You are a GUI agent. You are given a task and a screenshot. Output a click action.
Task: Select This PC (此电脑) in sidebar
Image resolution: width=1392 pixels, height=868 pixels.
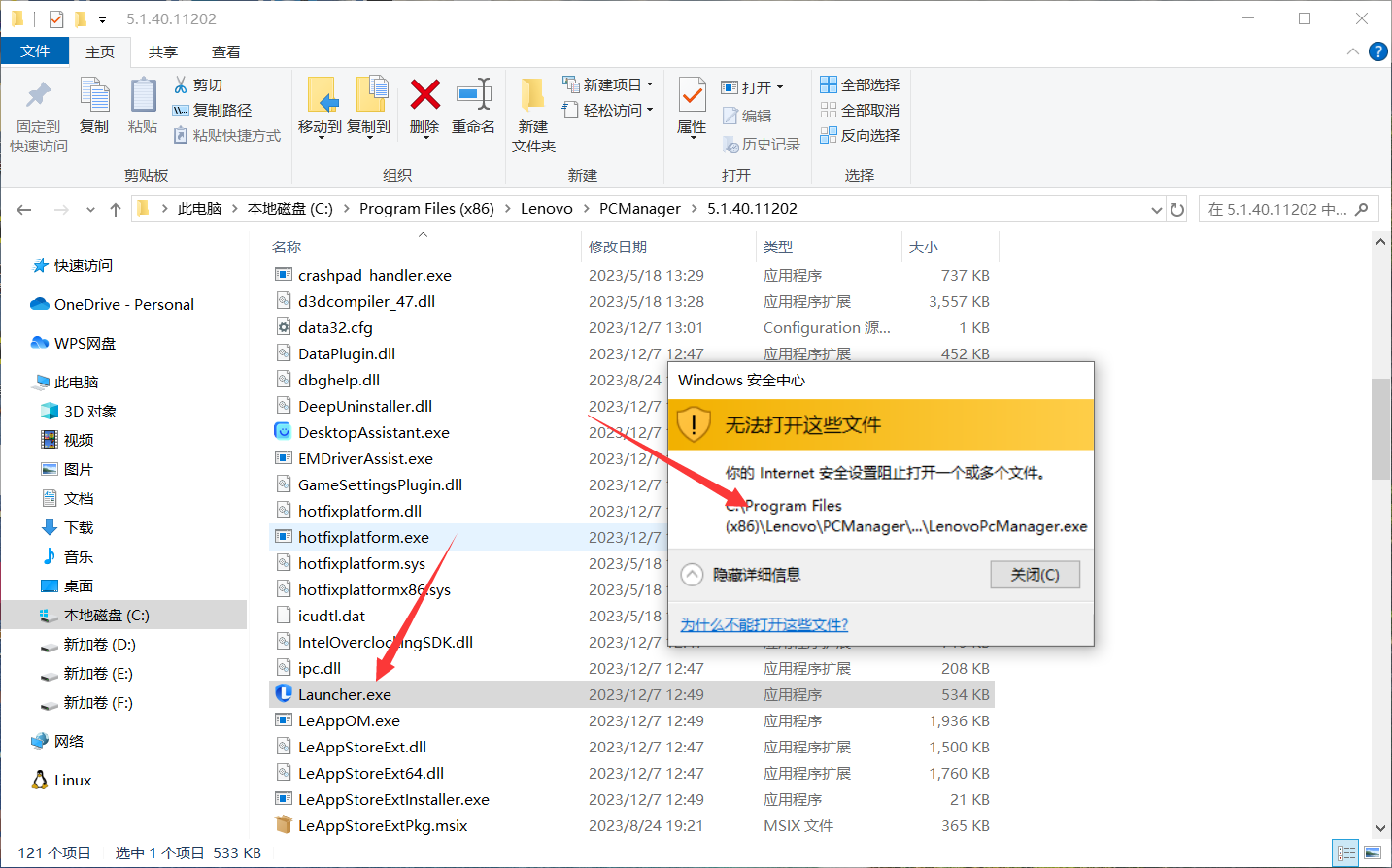coord(66,382)
